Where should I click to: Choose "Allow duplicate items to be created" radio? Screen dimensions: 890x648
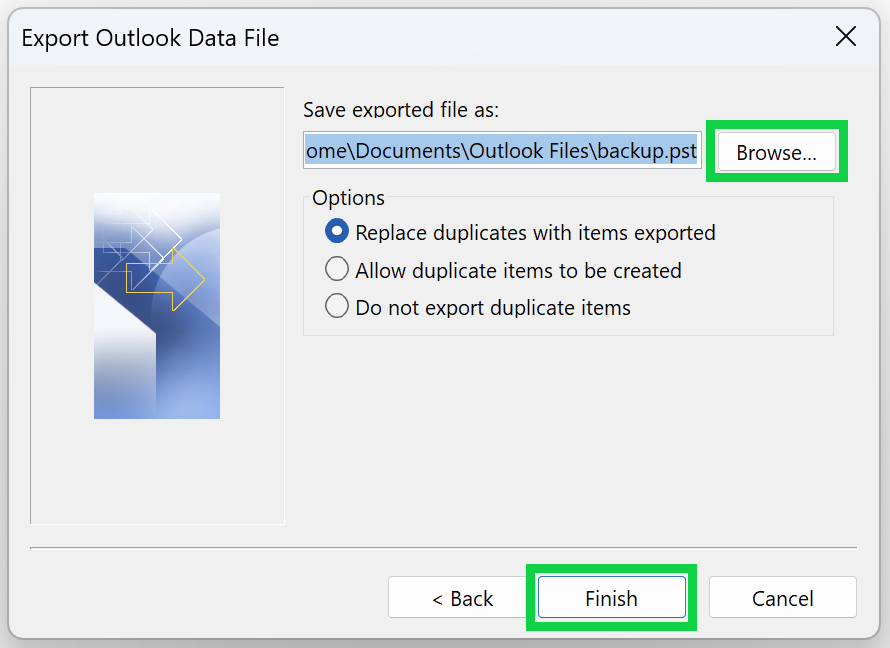tap(337, 270)
